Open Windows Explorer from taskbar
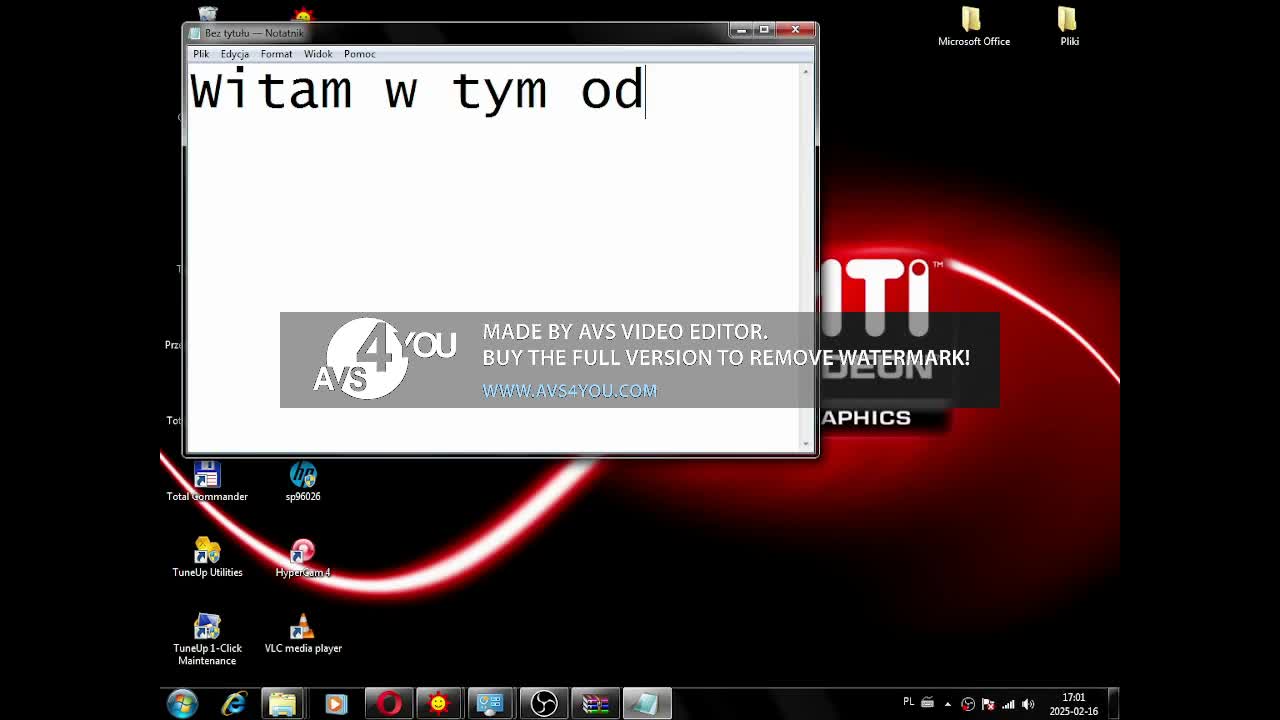This screenshot has height=720, width=1280. 283,704
